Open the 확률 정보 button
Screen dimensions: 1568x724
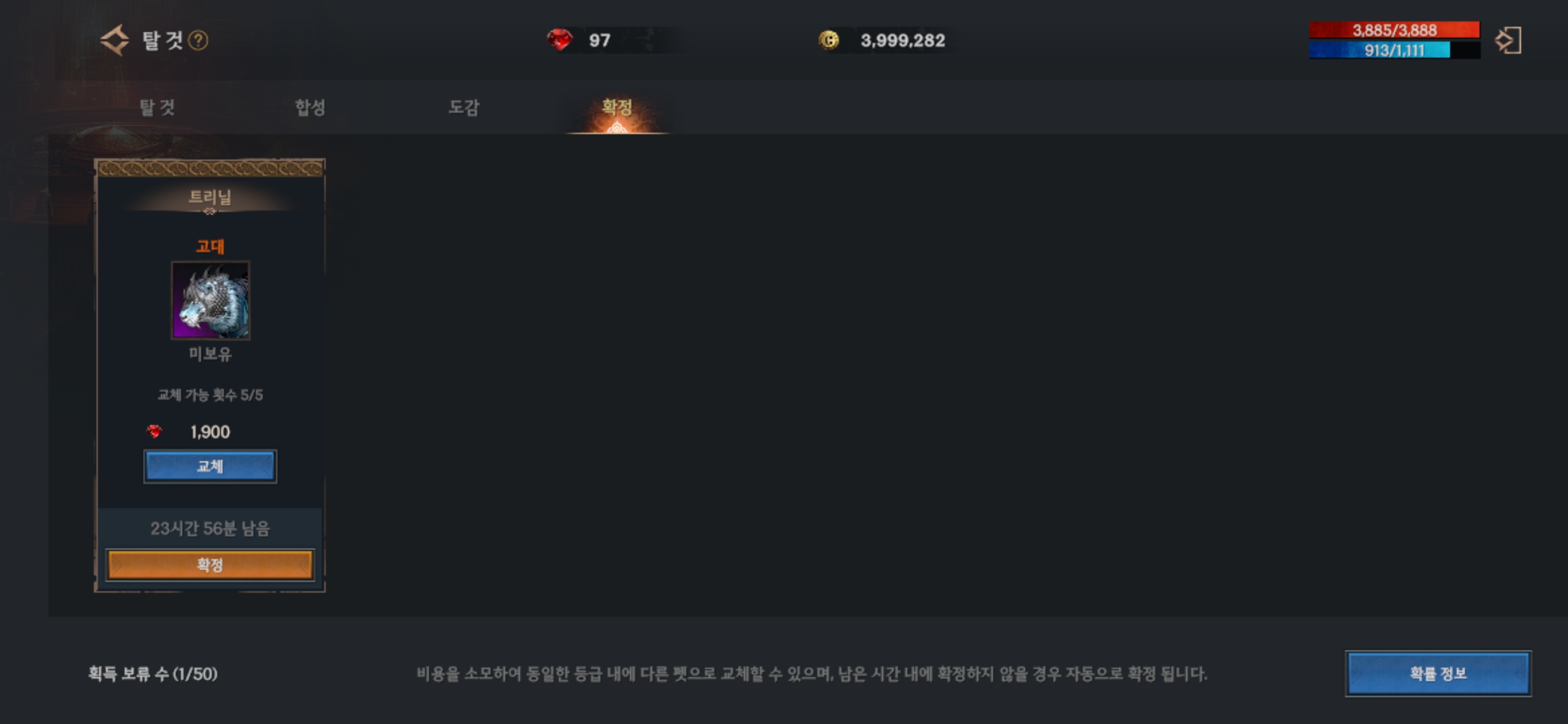1438,674
